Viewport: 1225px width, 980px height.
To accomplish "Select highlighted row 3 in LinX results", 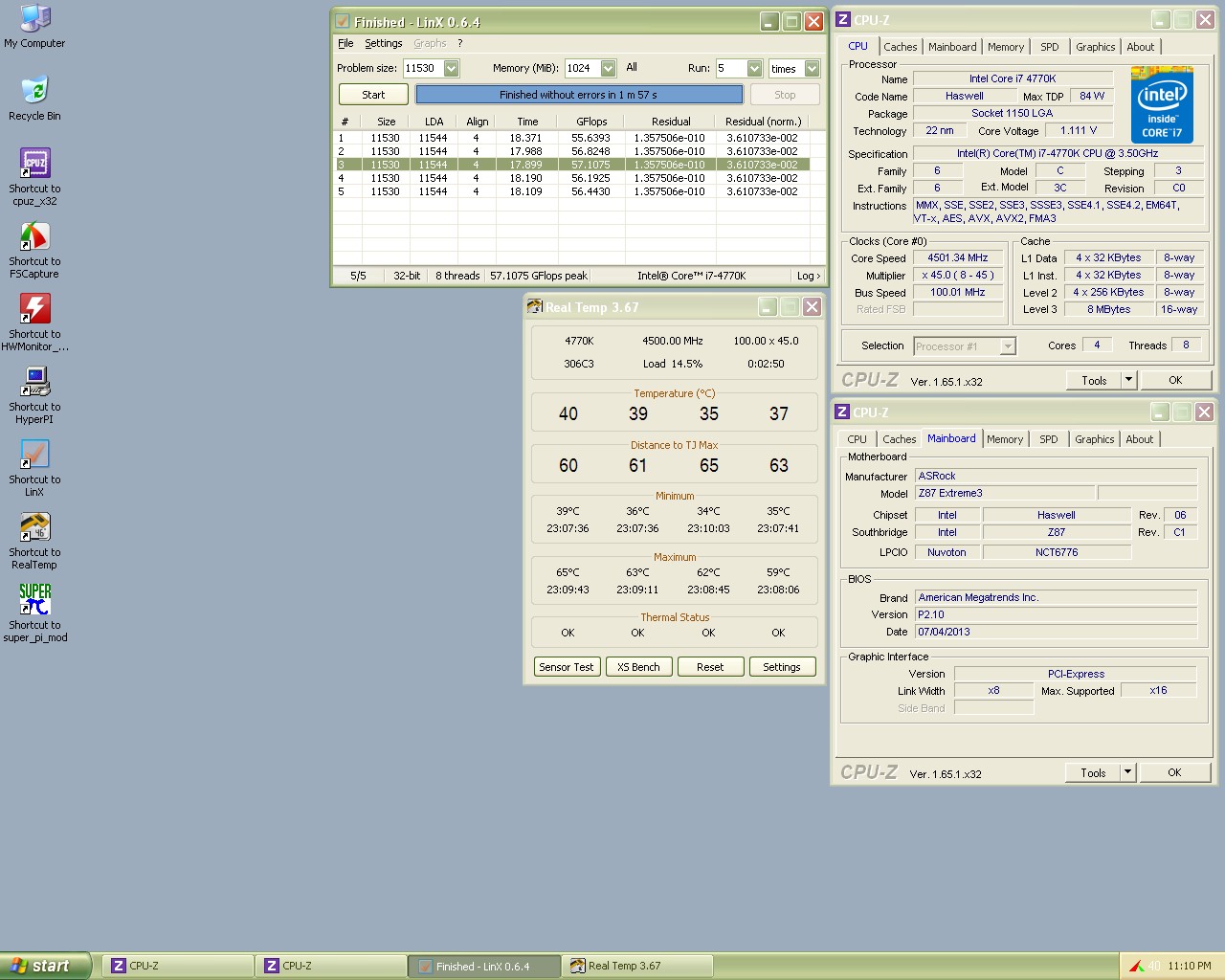I will [572, 165].
